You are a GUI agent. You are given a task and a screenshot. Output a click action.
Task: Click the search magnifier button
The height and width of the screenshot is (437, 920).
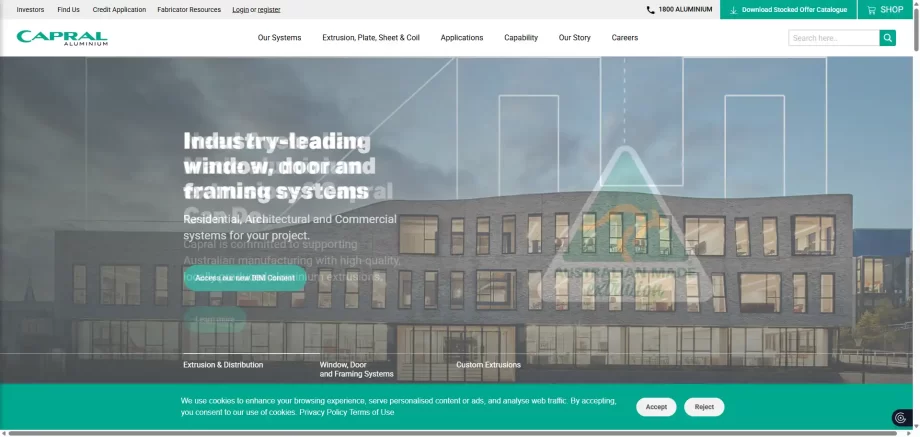tap(888, 38)
